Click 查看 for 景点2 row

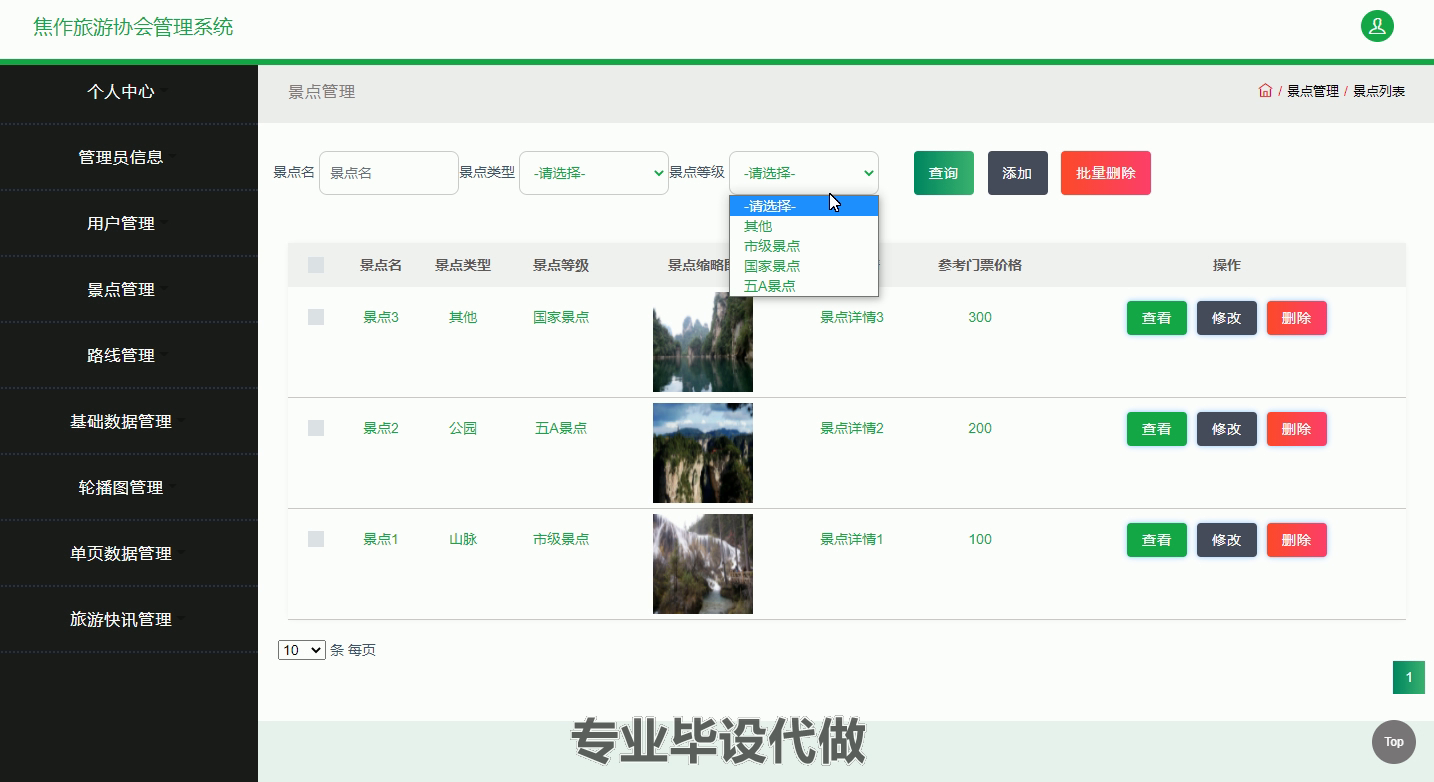(x=1157, y=429)
